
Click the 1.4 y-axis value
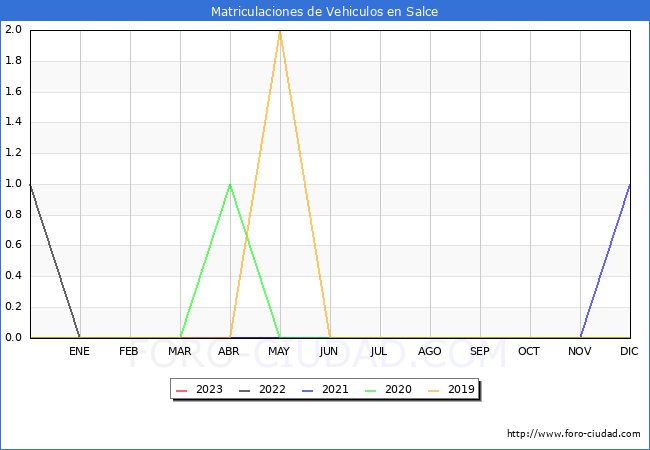point(13,122)
